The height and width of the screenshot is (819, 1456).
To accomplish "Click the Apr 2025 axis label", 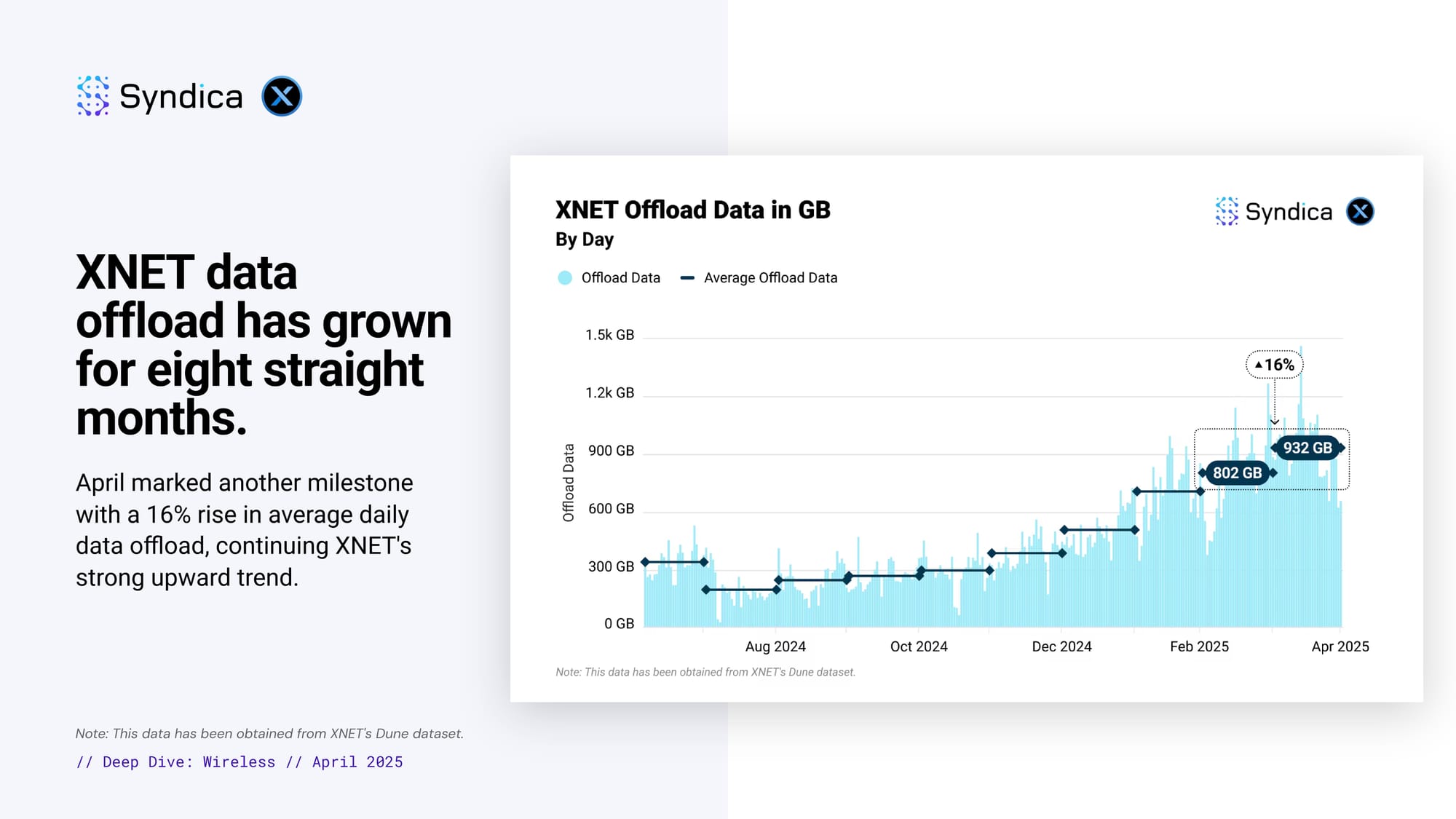I will (1340, 646).
